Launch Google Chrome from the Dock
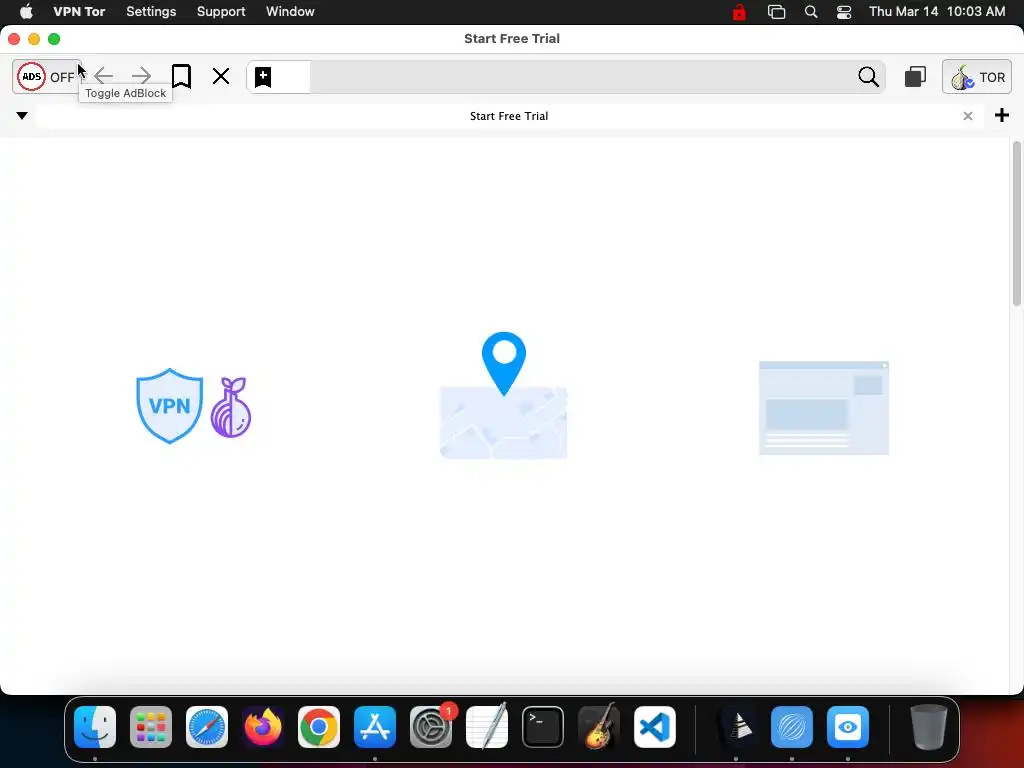 point(319,727)
